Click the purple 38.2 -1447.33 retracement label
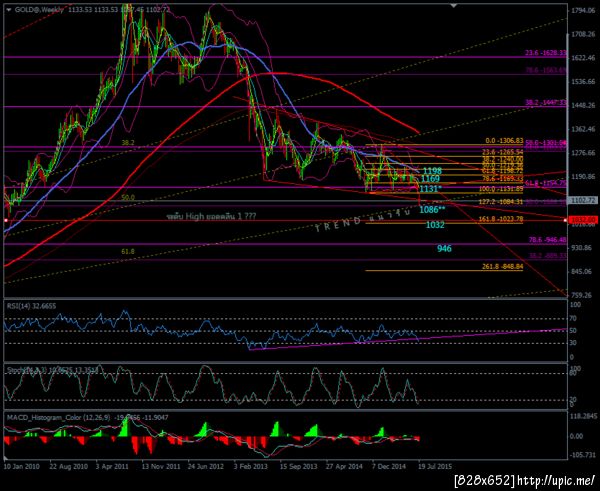Screen dimensions: 600x491 click(546, 103)
